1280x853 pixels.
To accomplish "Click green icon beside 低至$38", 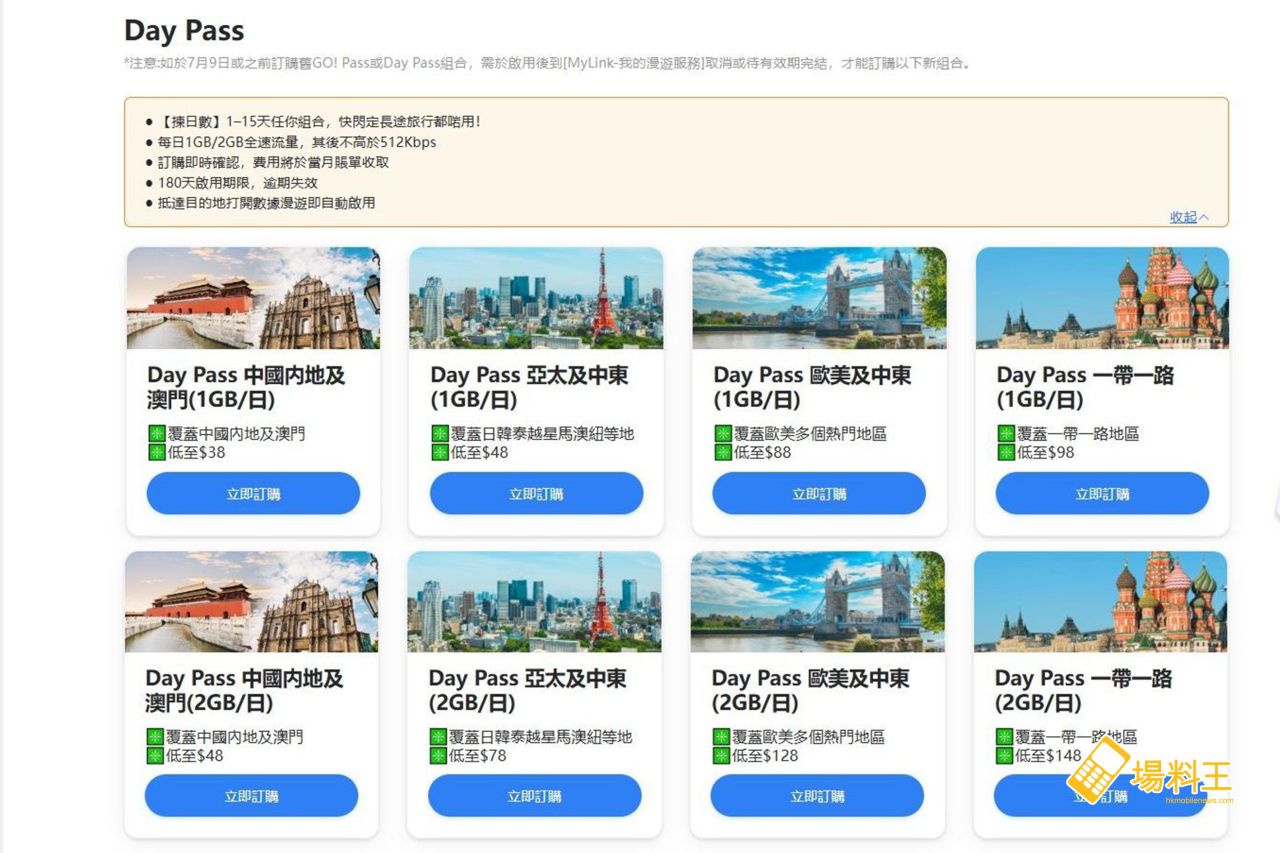I will [x=156, y=452].
